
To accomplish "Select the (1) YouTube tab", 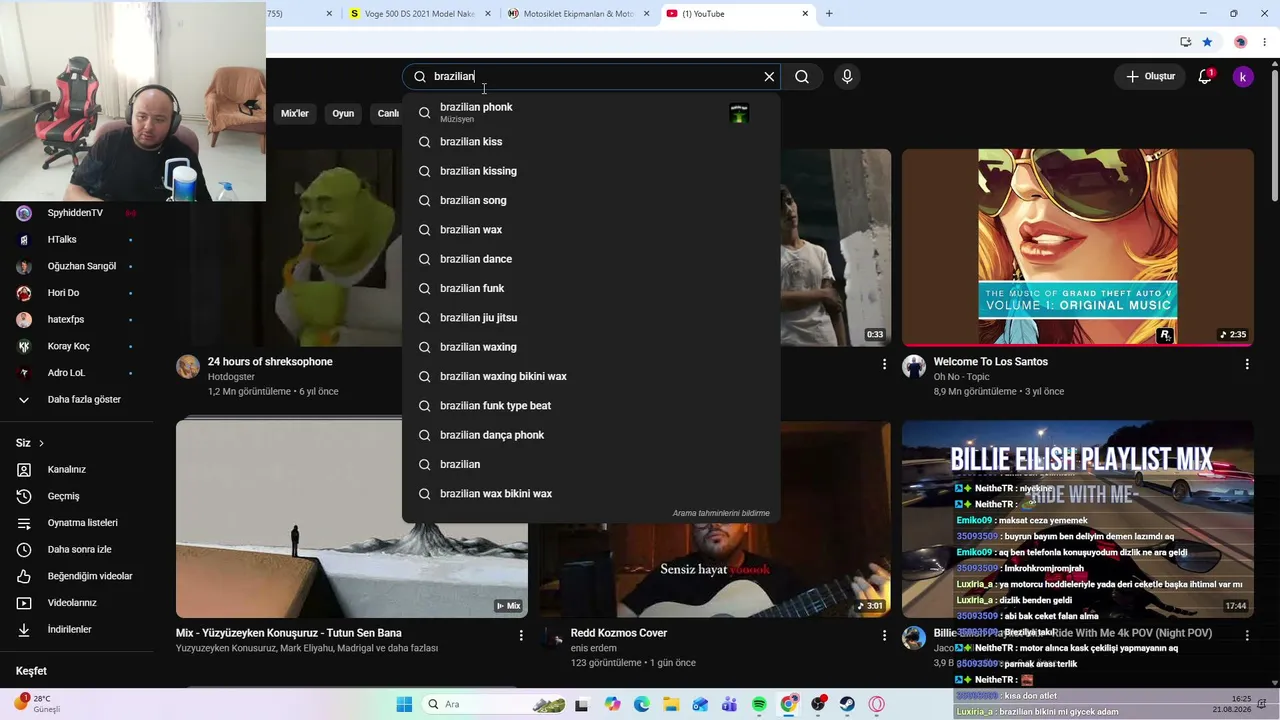I will [x=738, y=14].
